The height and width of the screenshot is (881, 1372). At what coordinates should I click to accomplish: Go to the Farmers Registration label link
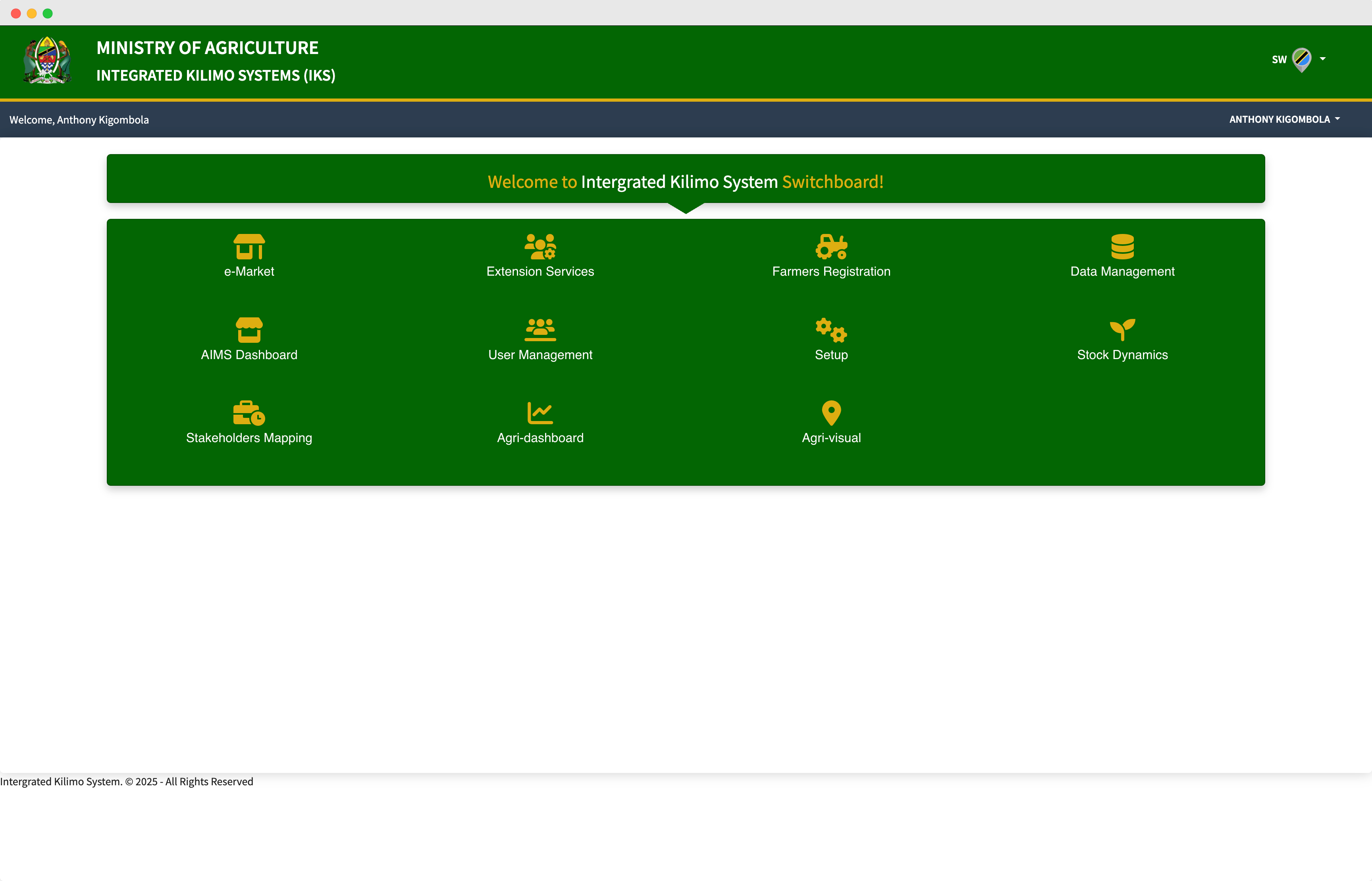click(x=831, y=271)
